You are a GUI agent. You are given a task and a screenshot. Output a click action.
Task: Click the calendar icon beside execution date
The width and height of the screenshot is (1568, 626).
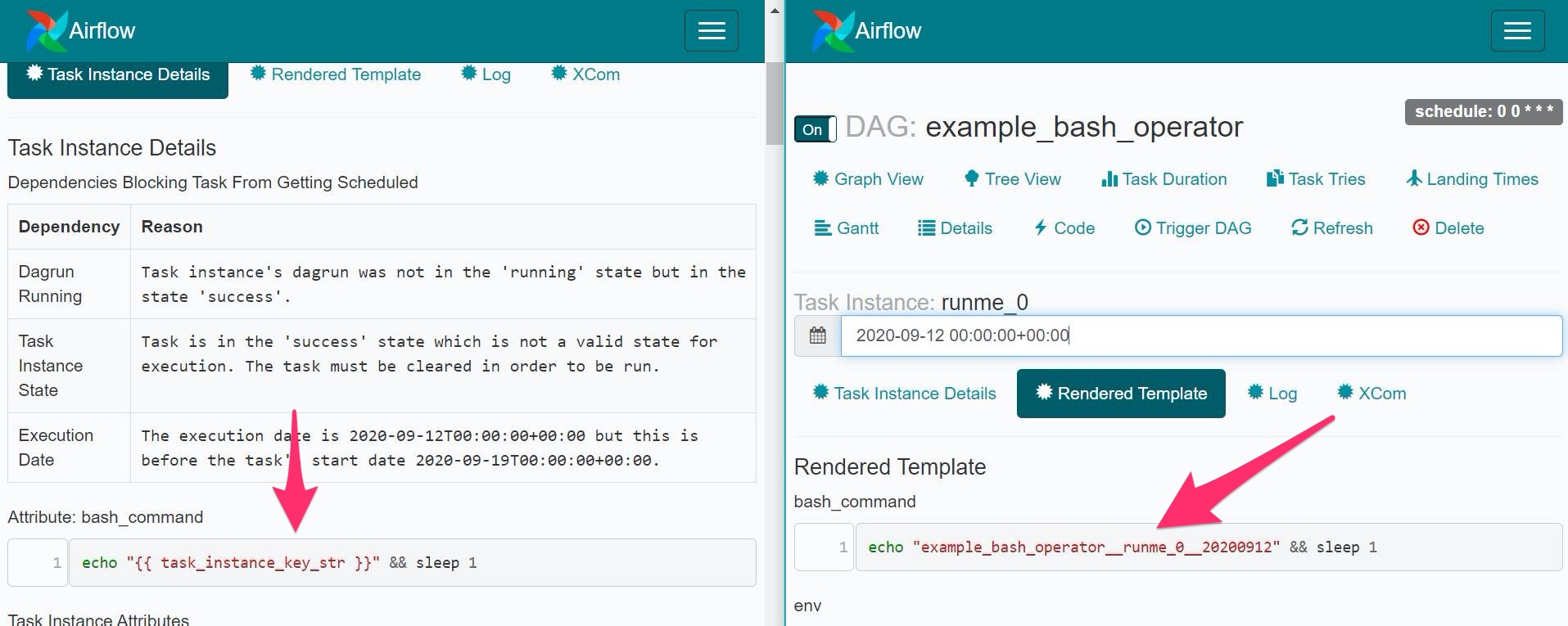pyautogui.click(x=817, y=336)
